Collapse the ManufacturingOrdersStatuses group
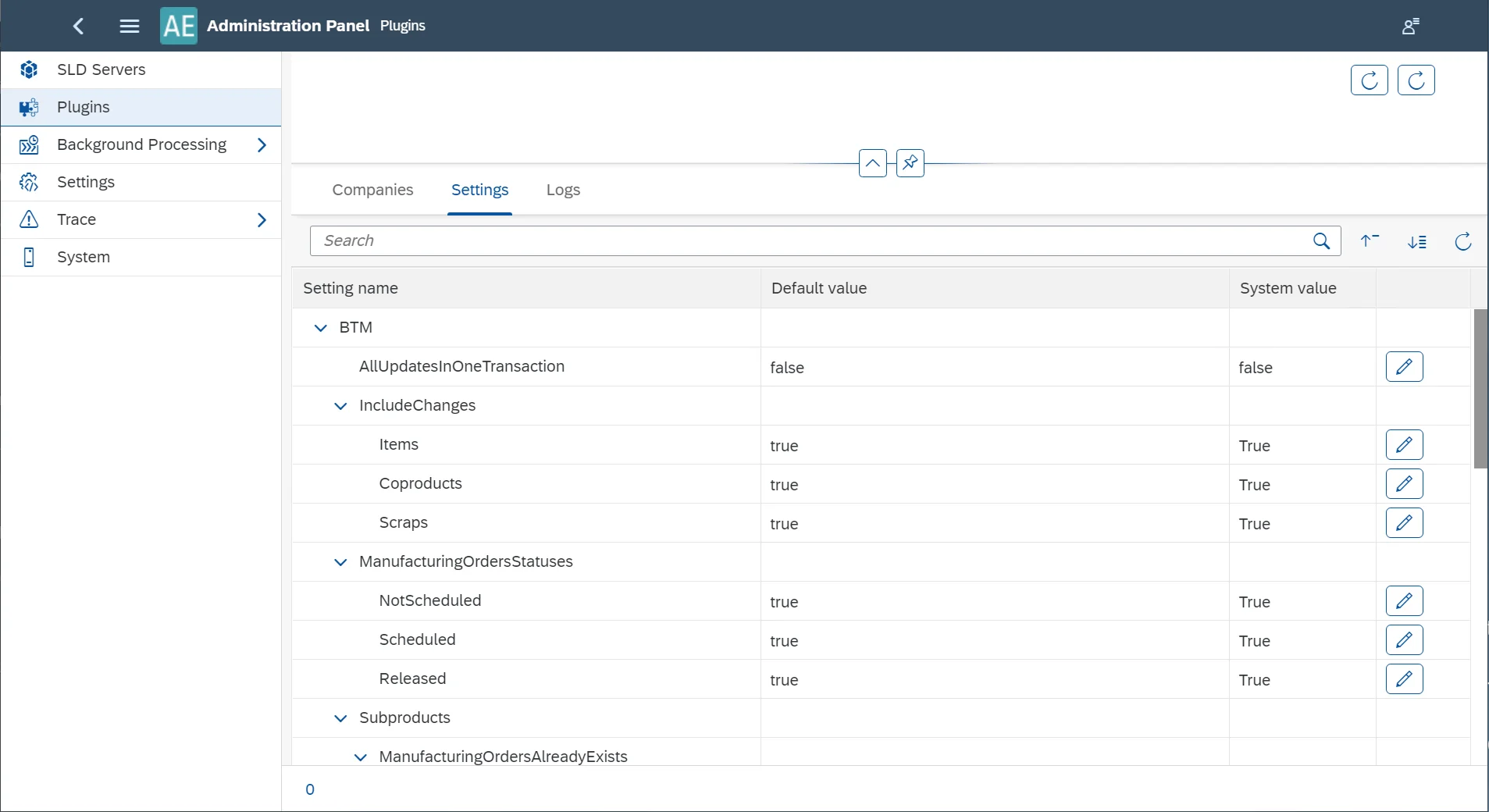Screen dimensions: 1489x812 pos(340,562)
